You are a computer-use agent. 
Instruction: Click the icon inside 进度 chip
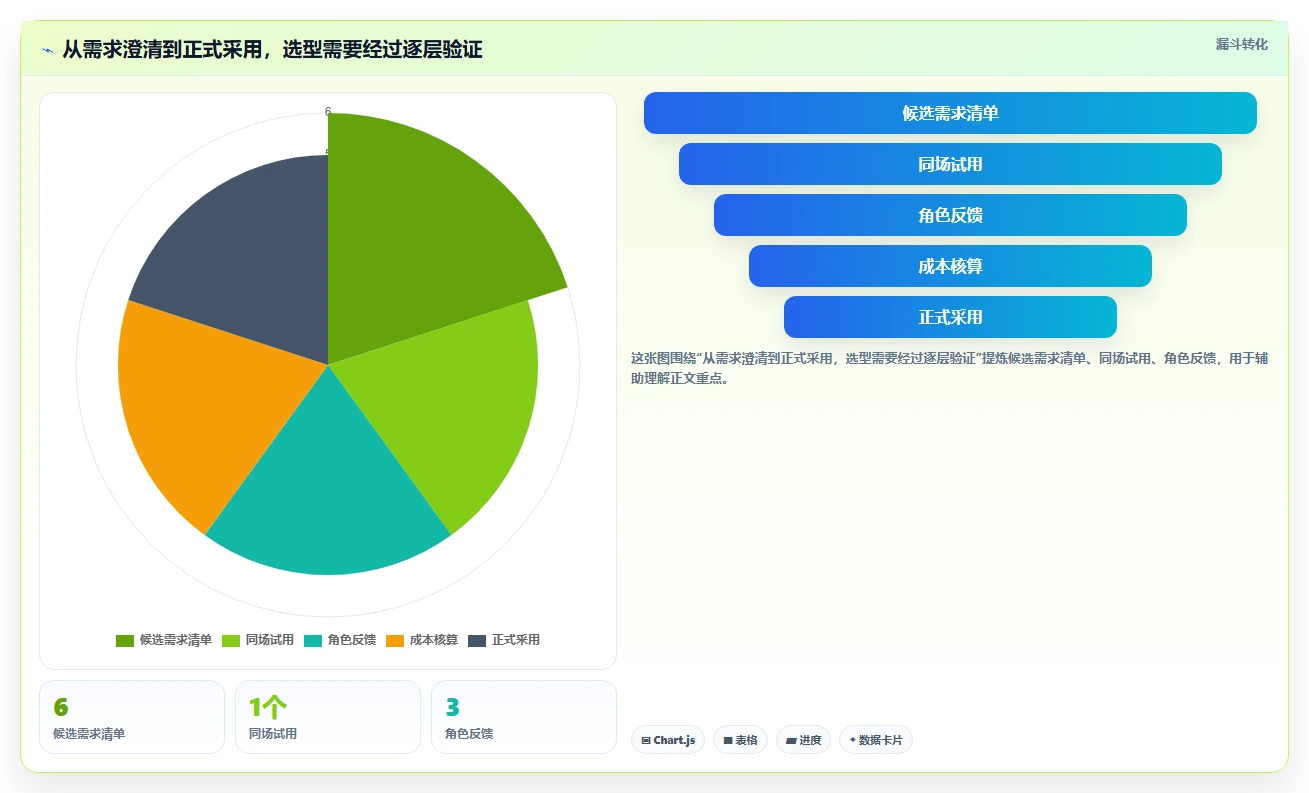click(791, 741)
